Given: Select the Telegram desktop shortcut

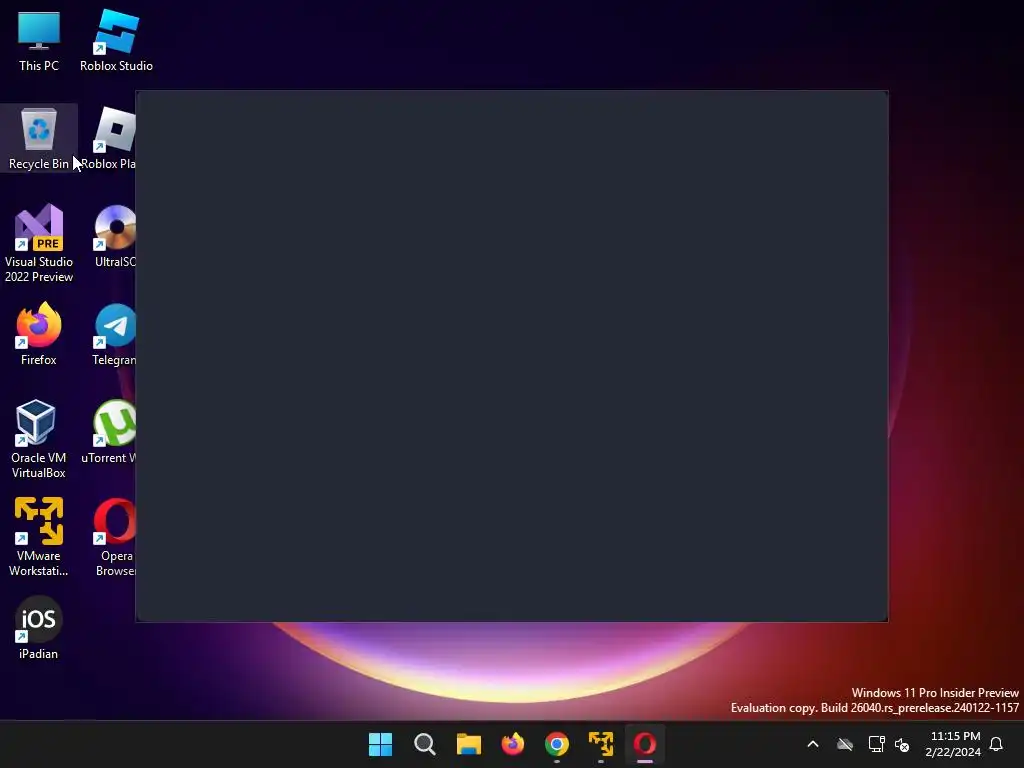Looking at the screenshot, I should (x=114, y=334).
